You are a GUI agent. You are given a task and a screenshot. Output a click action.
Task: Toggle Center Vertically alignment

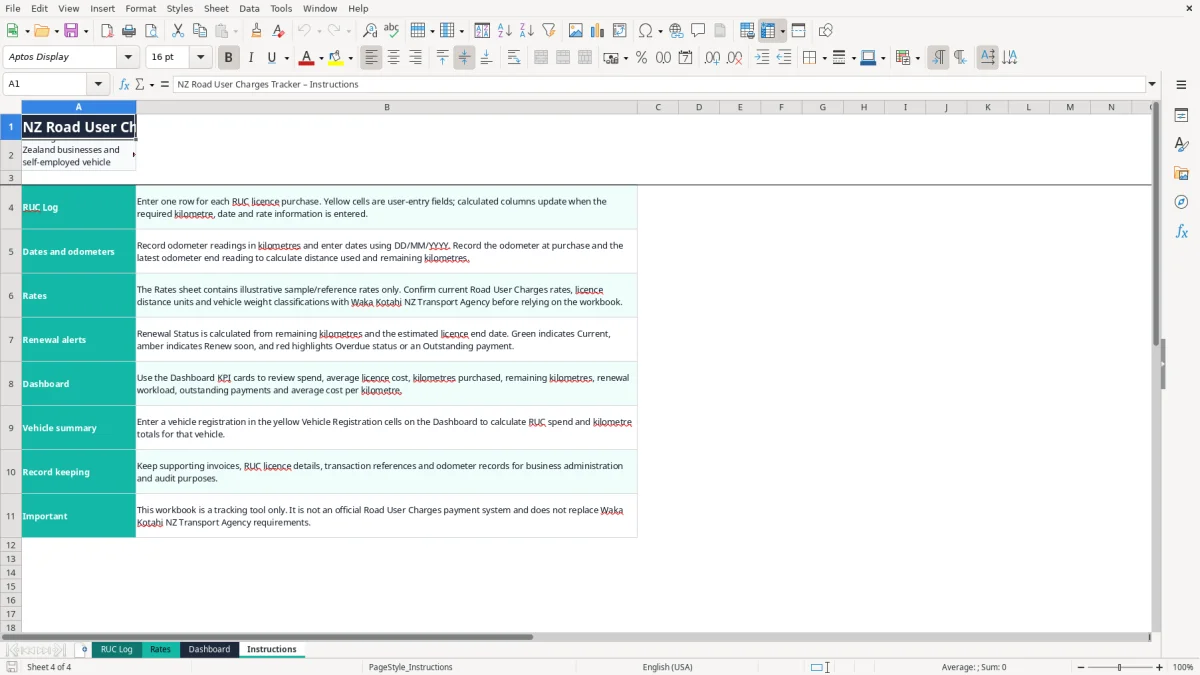click(464, 58)
